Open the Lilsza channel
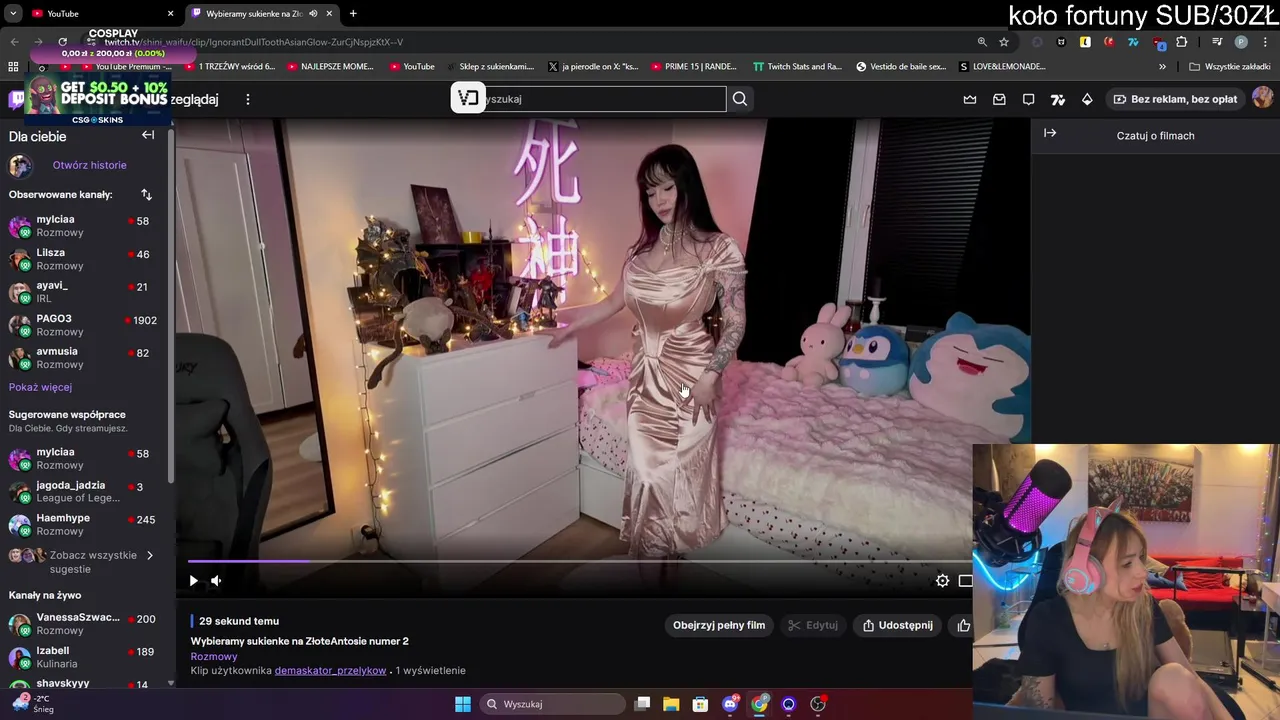Image resolution: width=1280 pixels, height=720 pixels. (x=85, y=258)
